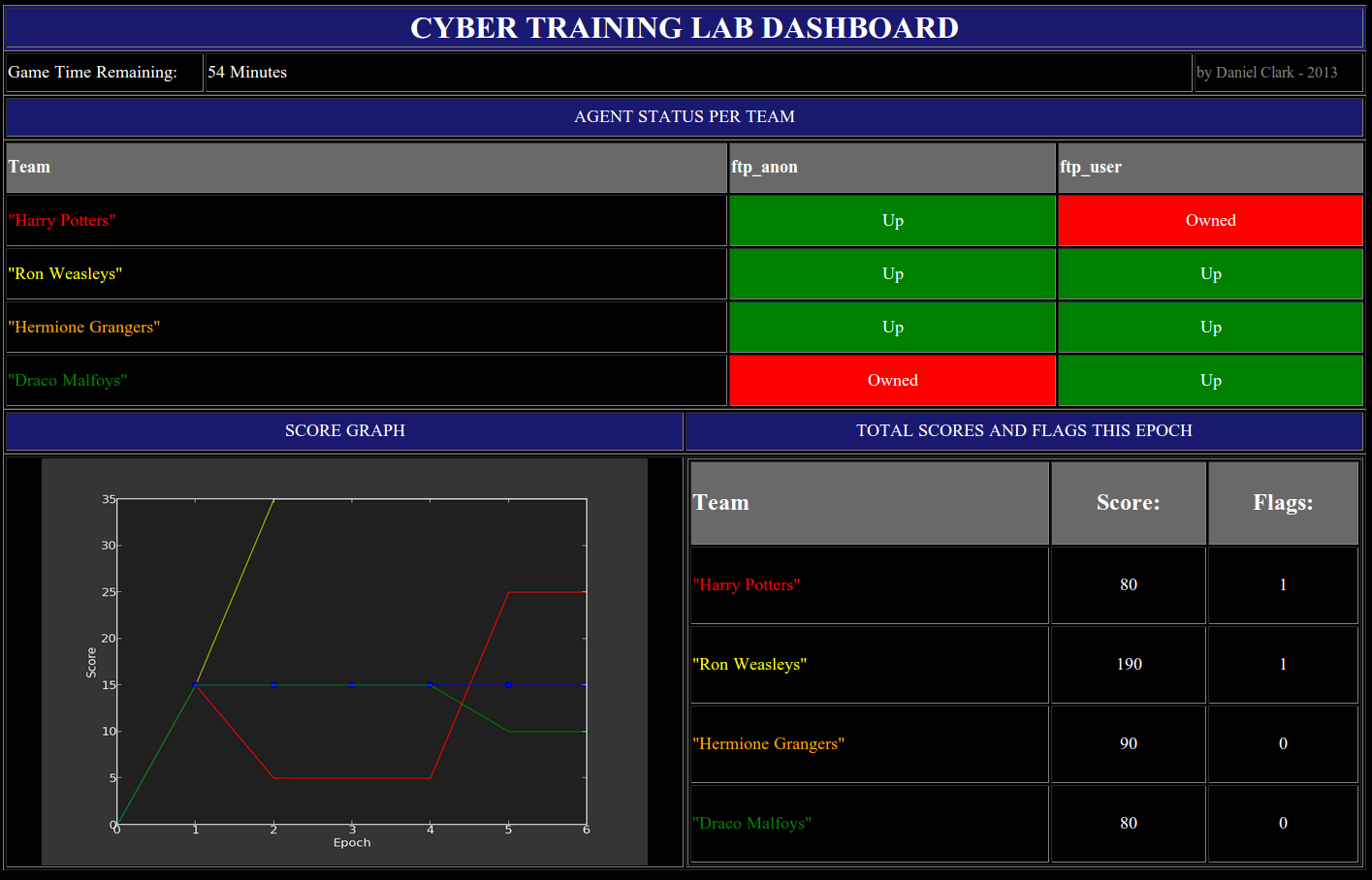Screen dimensions: 1372x880
Task: Click the Up cell for Harry Potters ftp_anon
Action: pyautogui.click(x=891, y=220)
